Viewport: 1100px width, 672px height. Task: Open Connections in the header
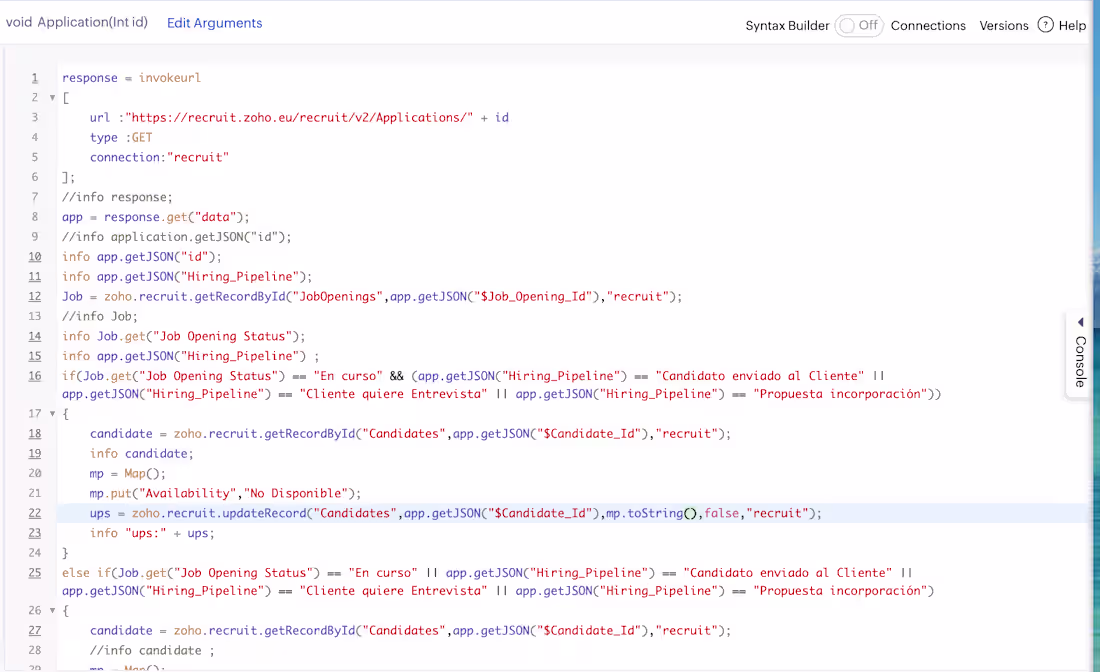tap(928, 26)
